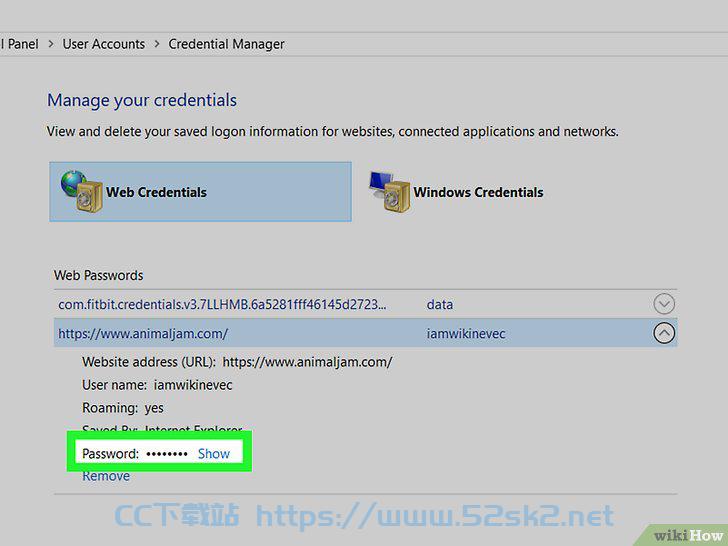Click the masked password dots
The height and width of the screenshot is (546, 728).
pos(167,454)
